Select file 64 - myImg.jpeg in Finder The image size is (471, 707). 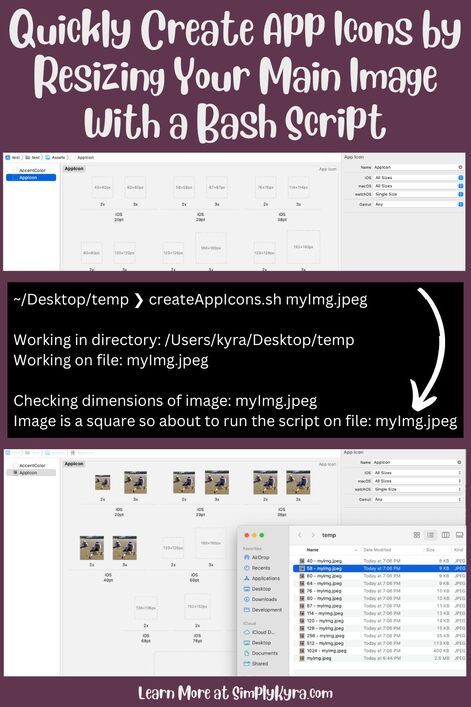point(379,583)
